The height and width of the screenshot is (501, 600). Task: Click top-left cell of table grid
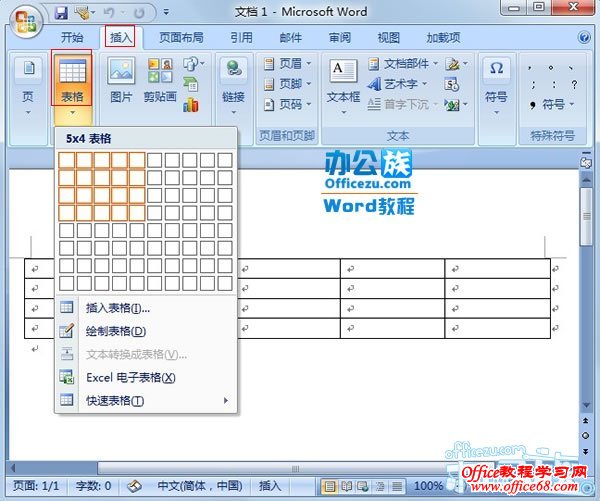click(67, 160)
